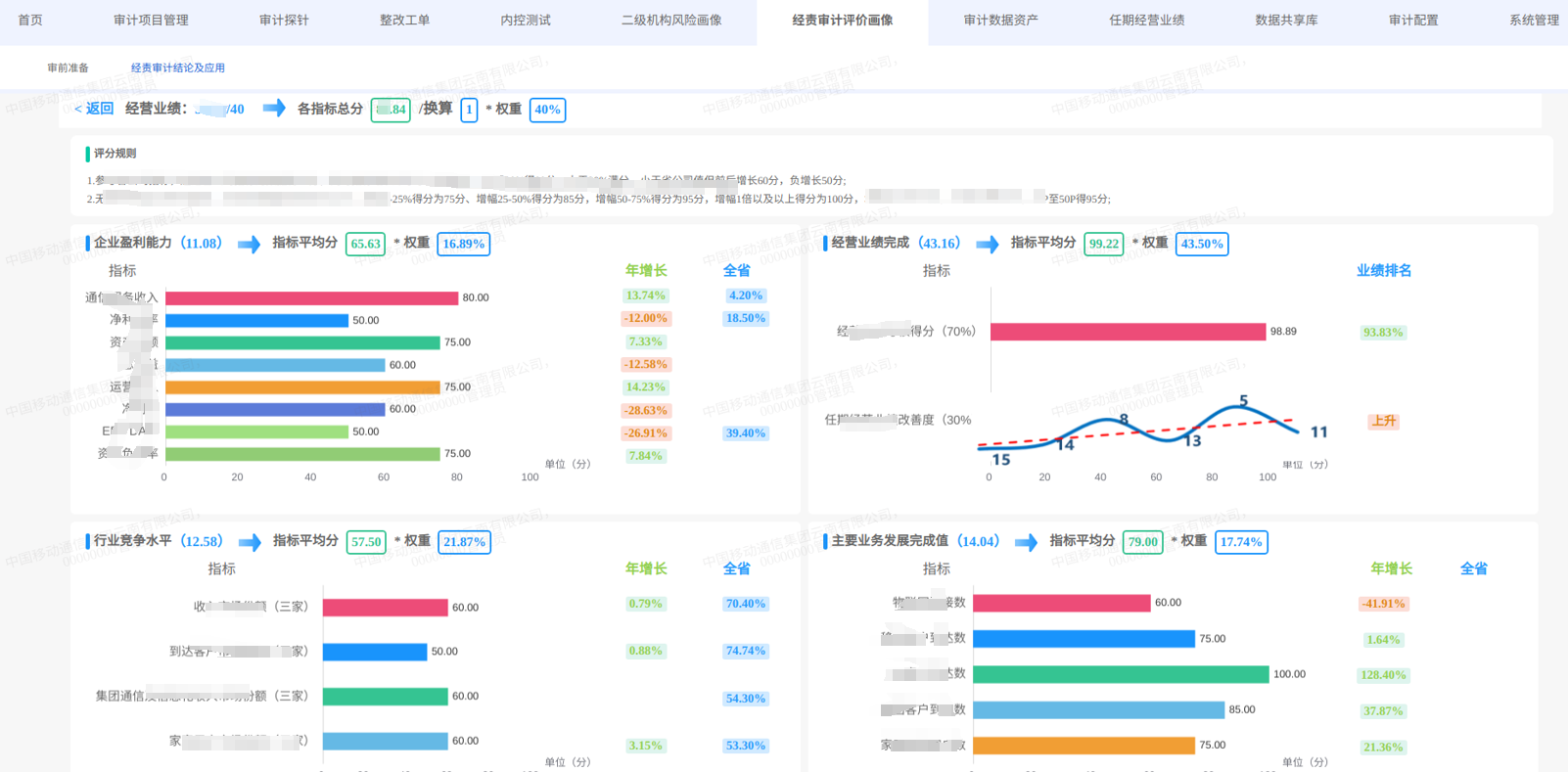The image size is (1568, 772).
Task: Click the 93.83% ranking tag
Action: tap(1383, 333)
